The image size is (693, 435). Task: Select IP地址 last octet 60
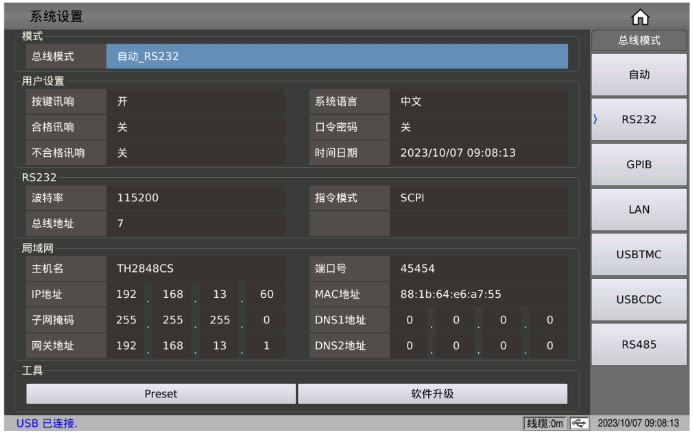(266, 294)
